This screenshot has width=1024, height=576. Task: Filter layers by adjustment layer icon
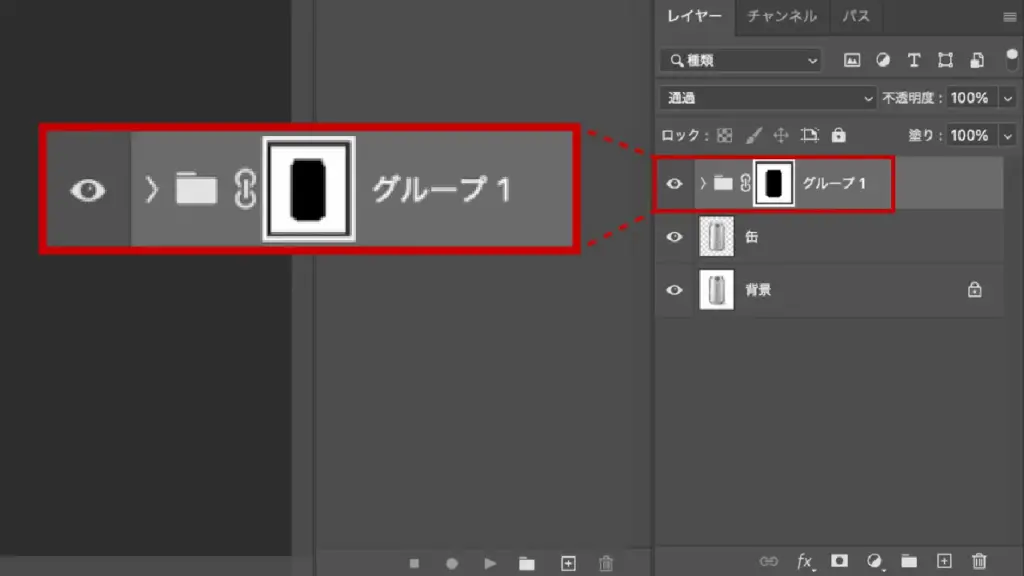pyautogui.click(x=883, y=60)
